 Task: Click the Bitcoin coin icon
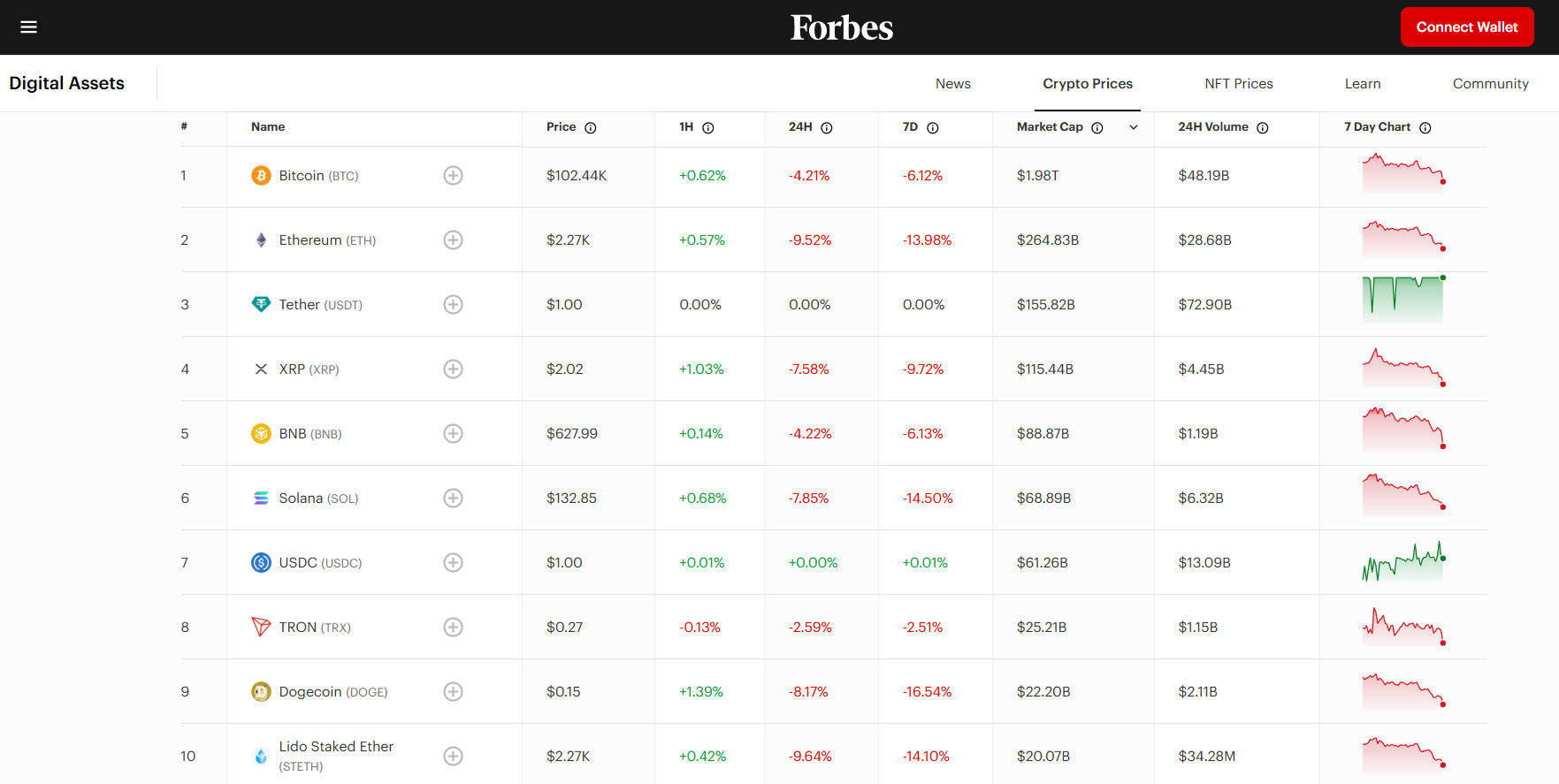click(261, 176)
